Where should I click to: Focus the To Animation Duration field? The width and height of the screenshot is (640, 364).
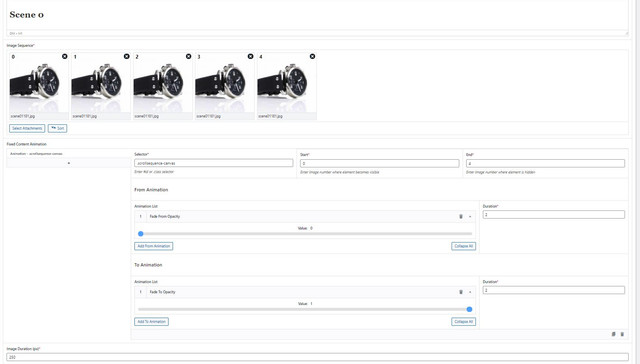pyautogui.click(x=553, y=290)
